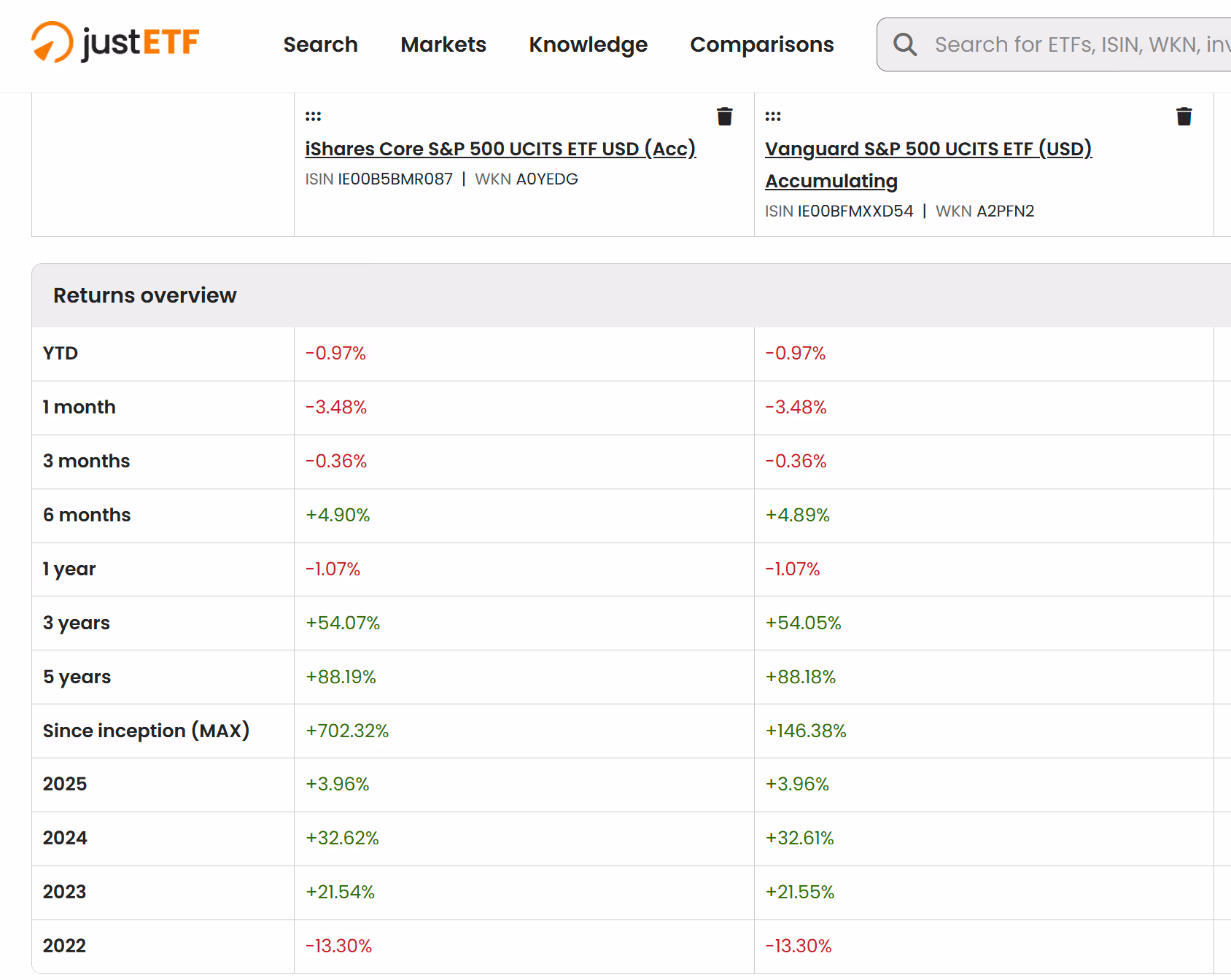The height and width of the screenshot is (980, 1231).
Task: Click since inception value +146.38%
Action: tap(806, 731)
